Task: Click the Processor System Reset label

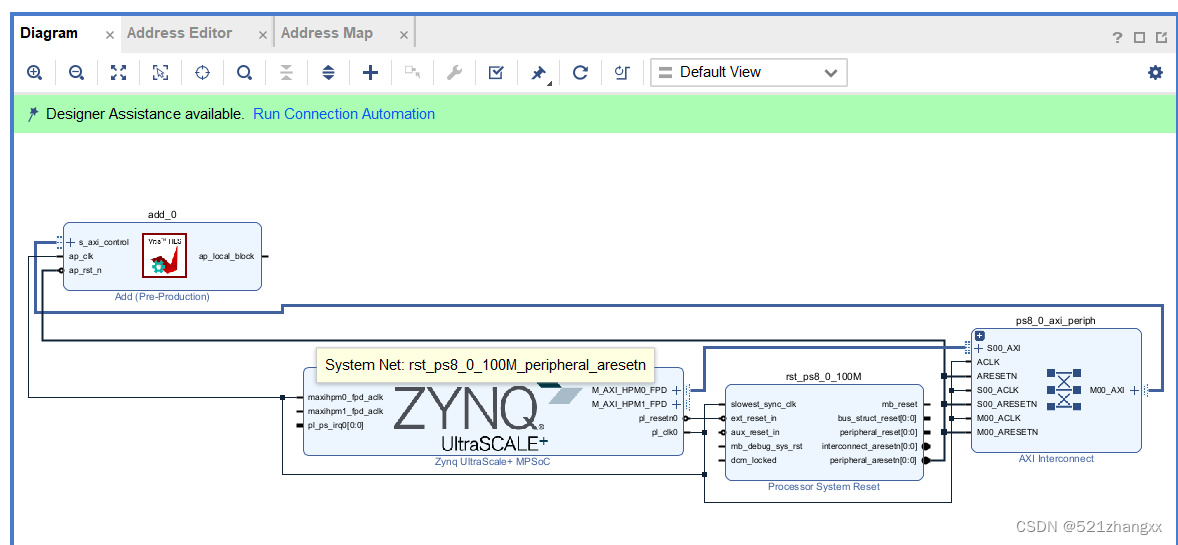Action: coord(823,487)
